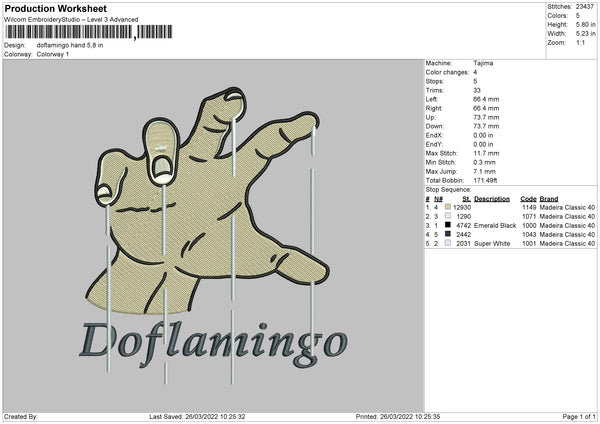Click the cream color swatch coded 1071
This screenshot has width=600, height=424.
click(448, 216)
